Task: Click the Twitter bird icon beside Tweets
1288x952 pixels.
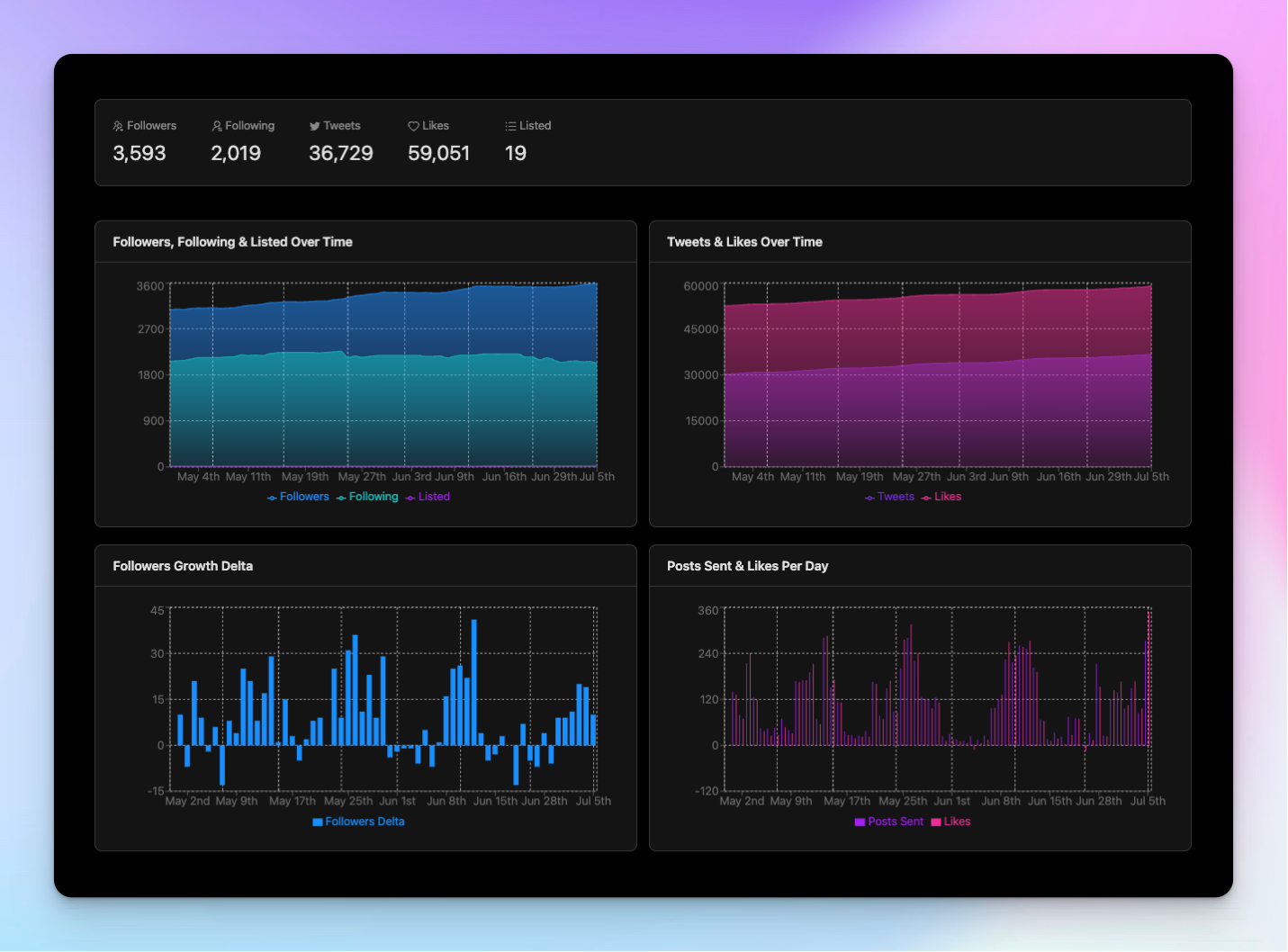Action: tap(314, 127)
